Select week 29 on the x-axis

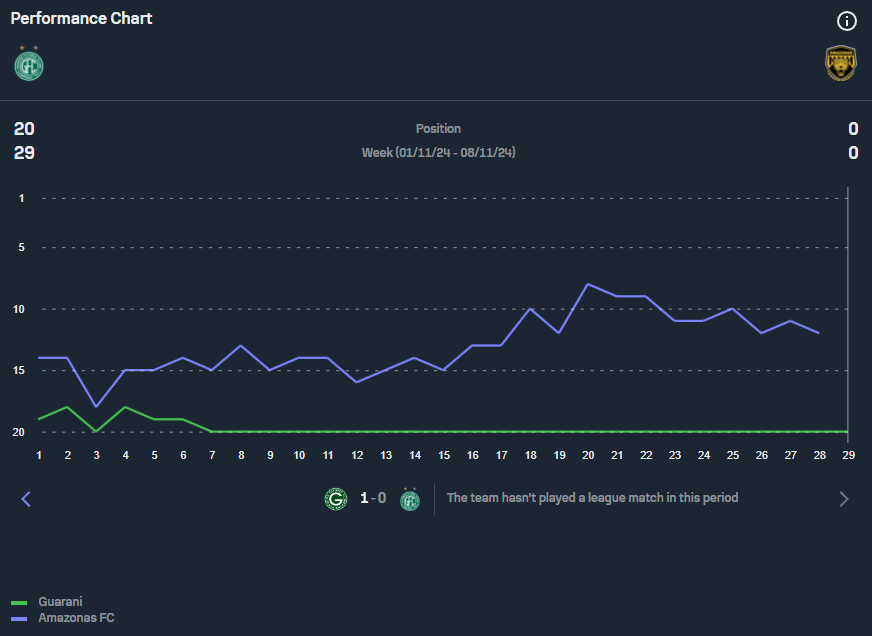(848, 455)
